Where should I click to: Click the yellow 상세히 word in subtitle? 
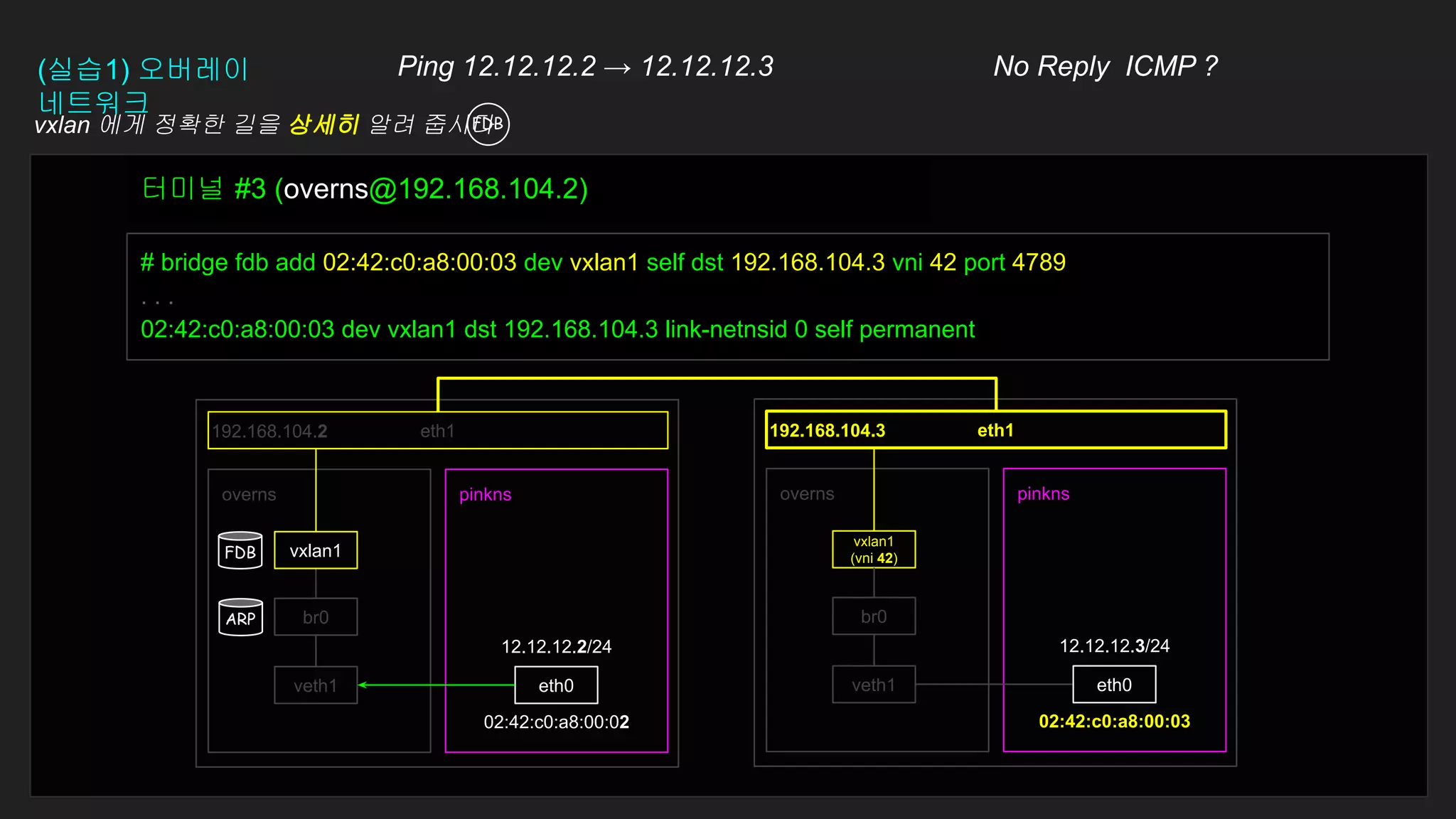click(x=324, y=124)
